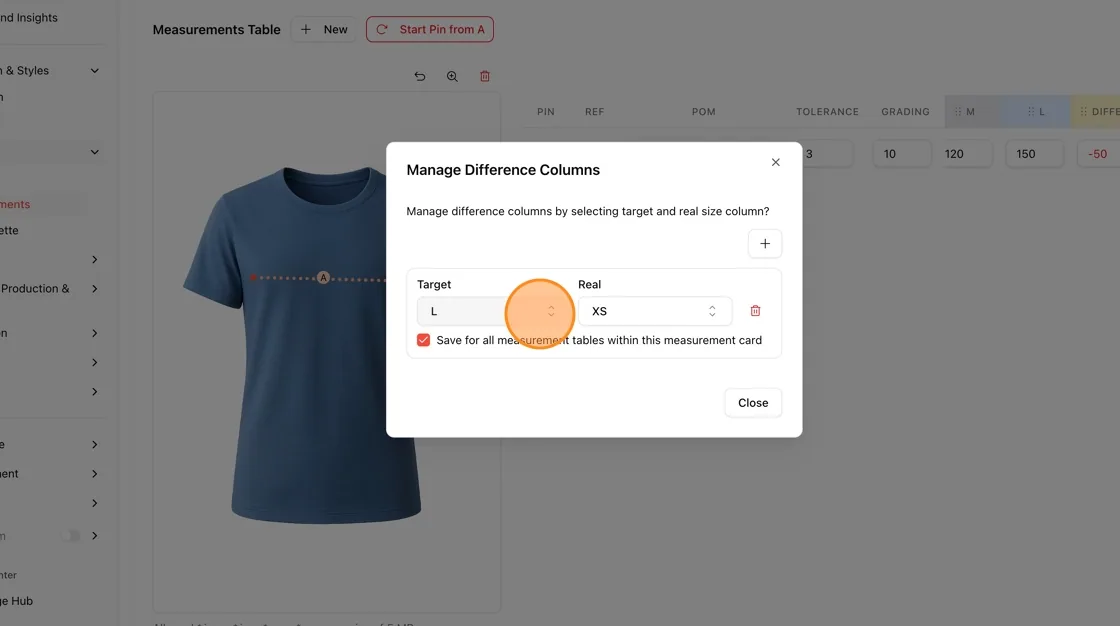Click the TOLERANCE column header

coord(827,111)
